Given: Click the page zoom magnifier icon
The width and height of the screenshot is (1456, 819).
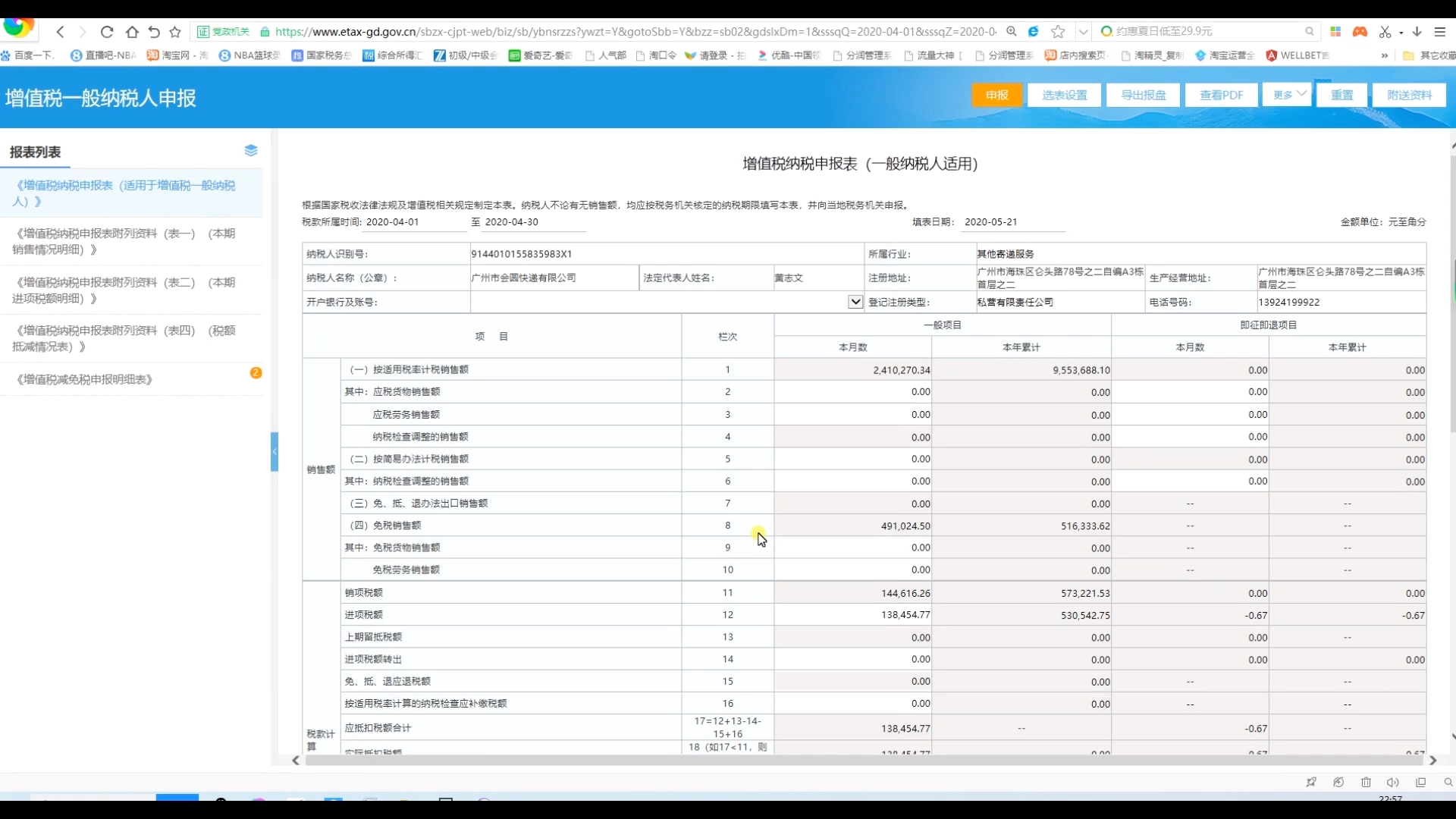Looking at the screenshot, I should click(x=1012, y=32).
